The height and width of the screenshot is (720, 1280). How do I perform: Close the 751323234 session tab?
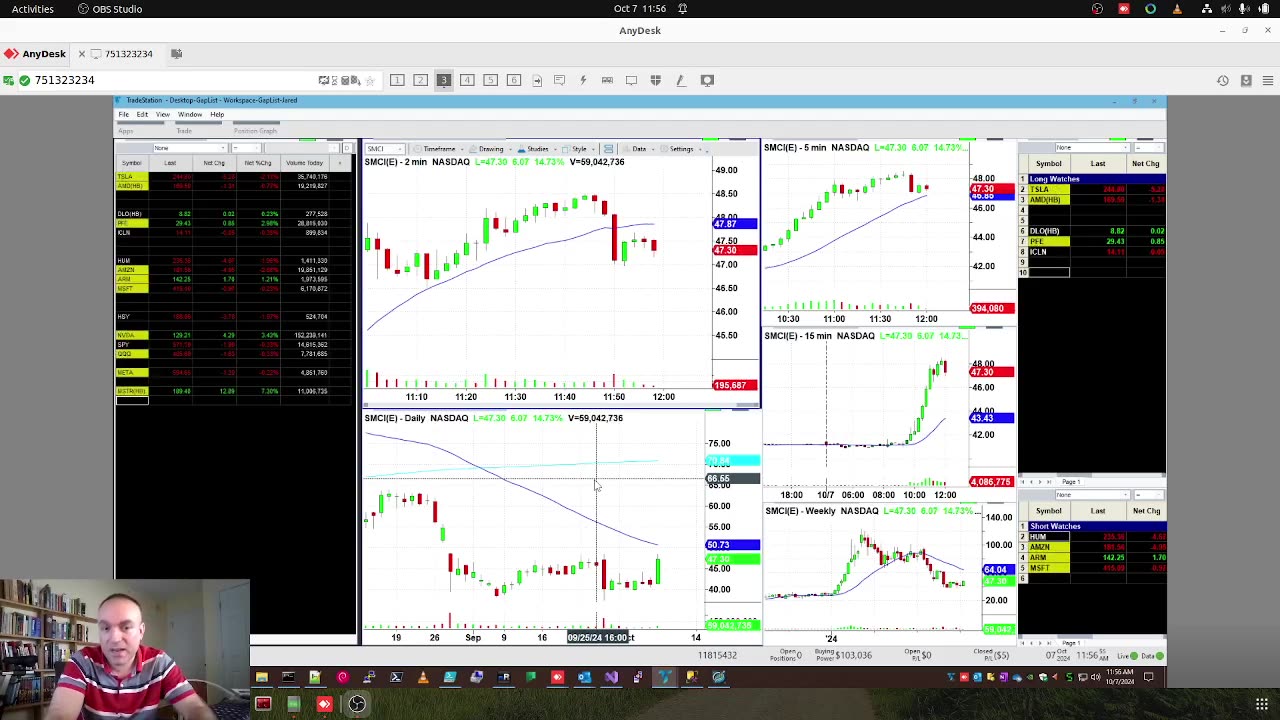tap(82, 54)
